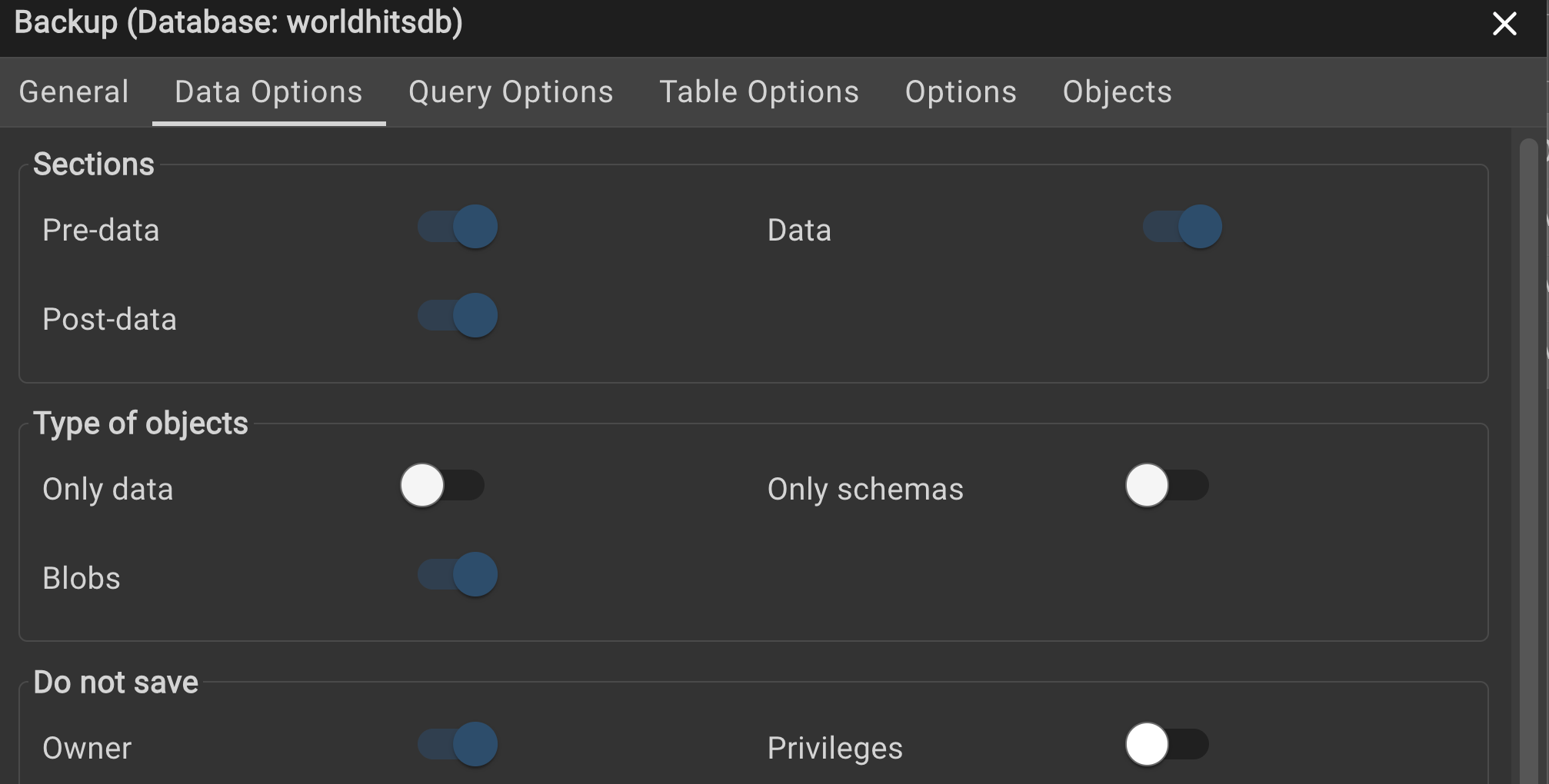Turn on the Only schemas toggle
Viewport: 1549px width, 784px height.
click(x=1167, y=486)
